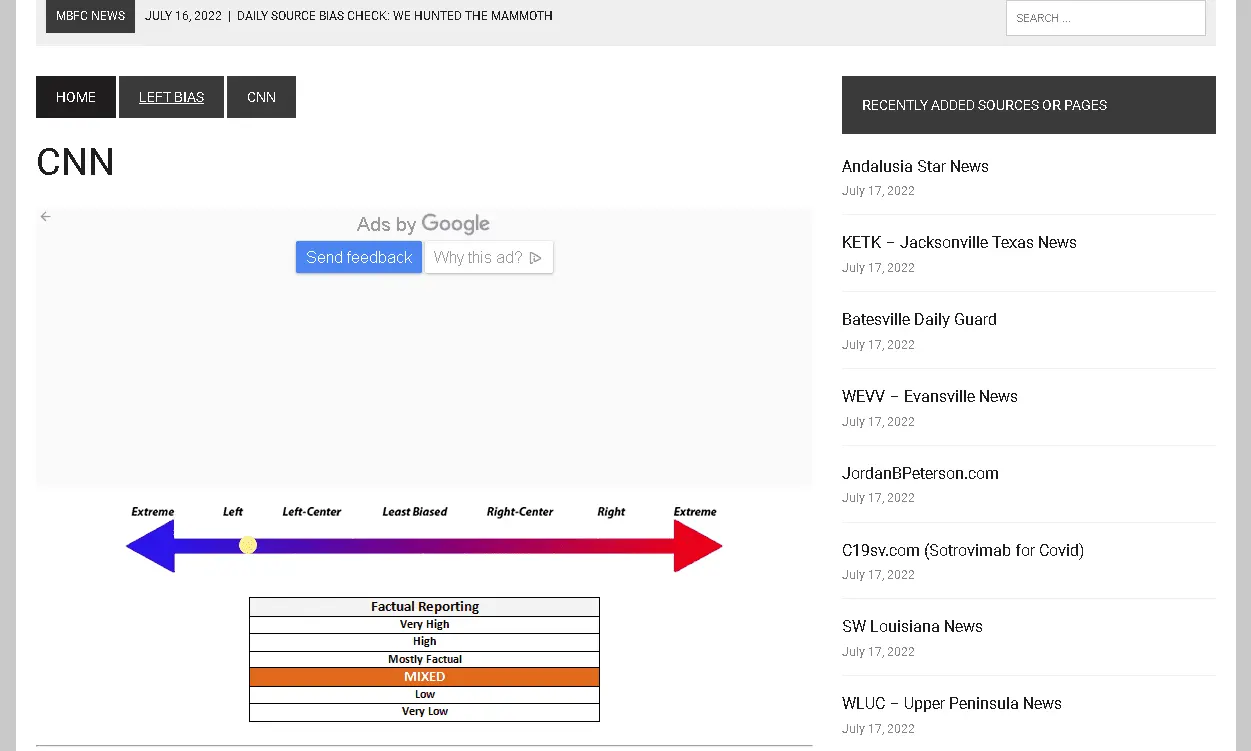Go to the LEFT BIAS breadcrumb

171,97
